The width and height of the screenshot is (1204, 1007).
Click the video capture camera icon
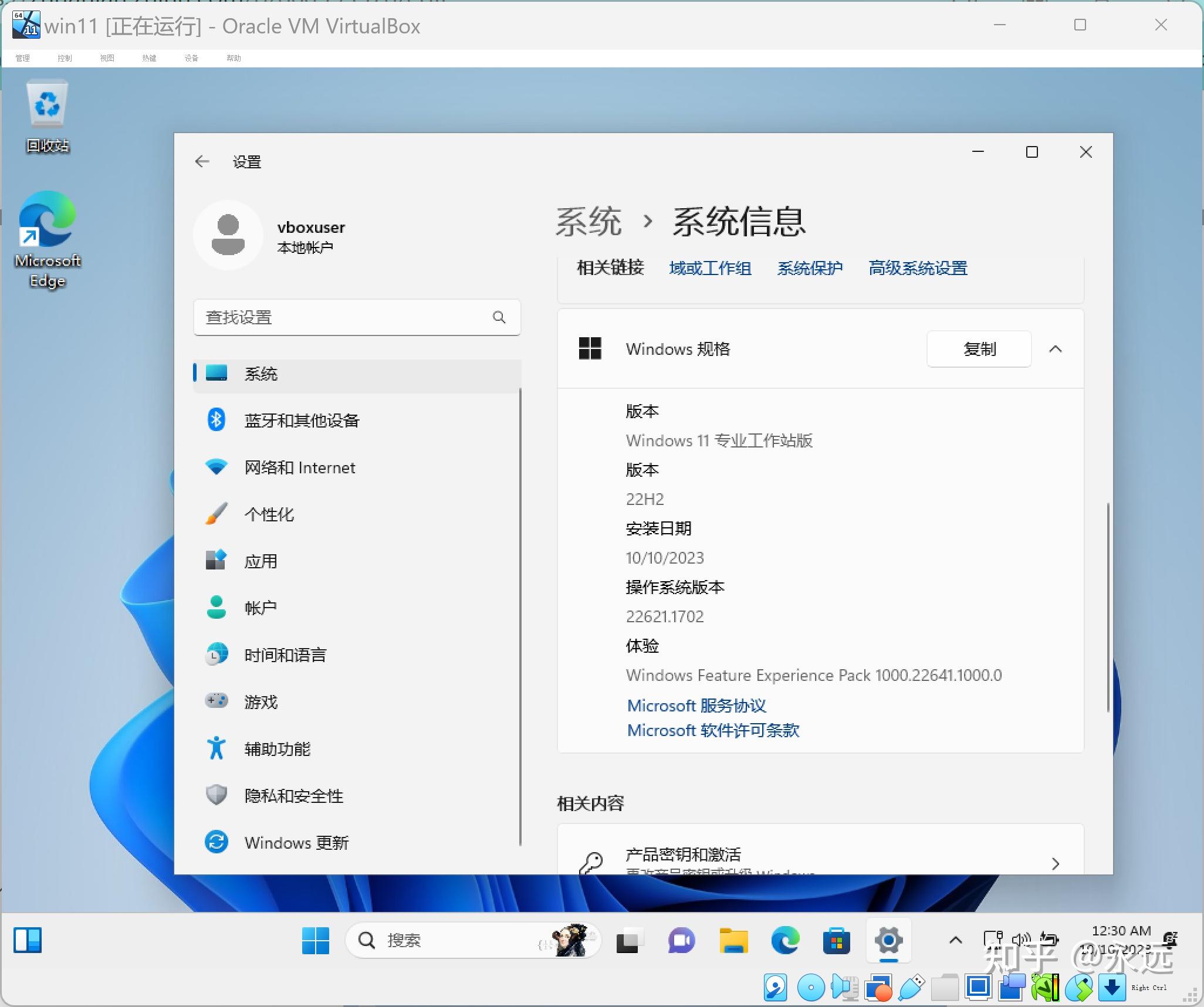tap(1012, 987)
